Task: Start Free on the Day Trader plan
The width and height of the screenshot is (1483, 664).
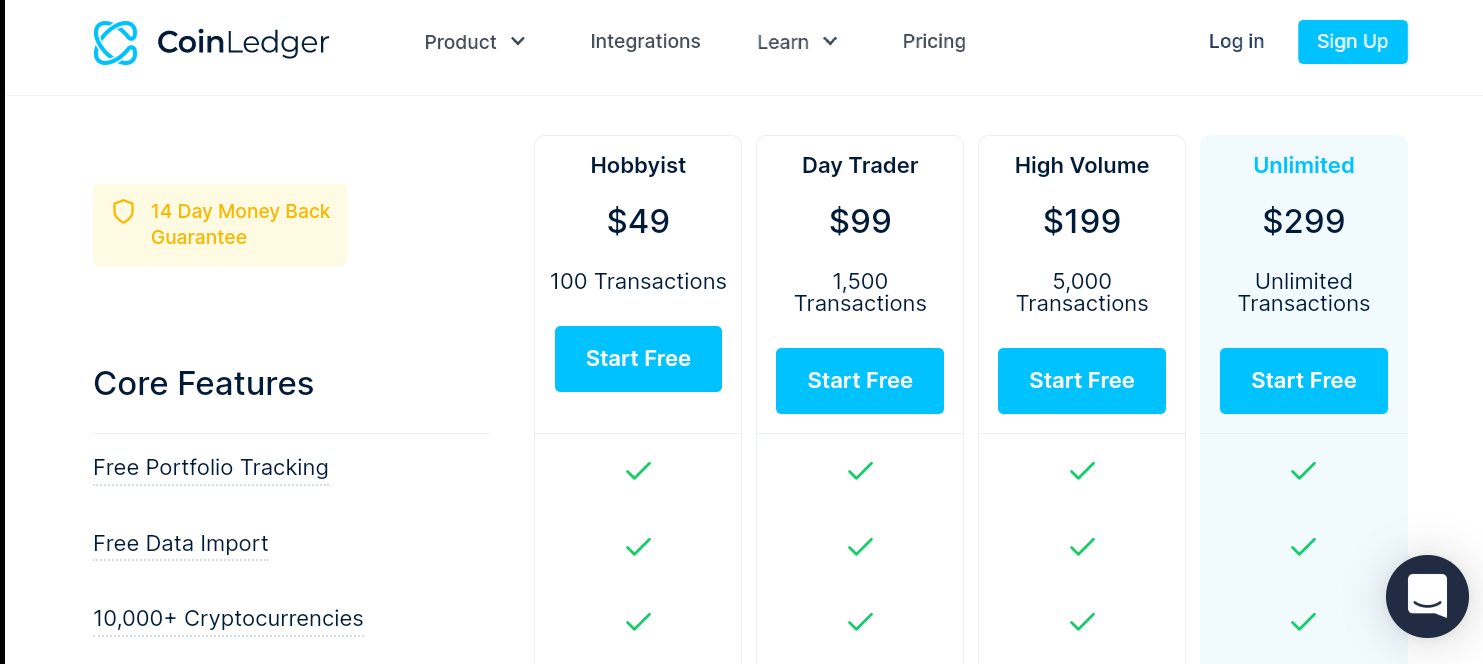Action: pyautogui.click(x=860, y=381)
